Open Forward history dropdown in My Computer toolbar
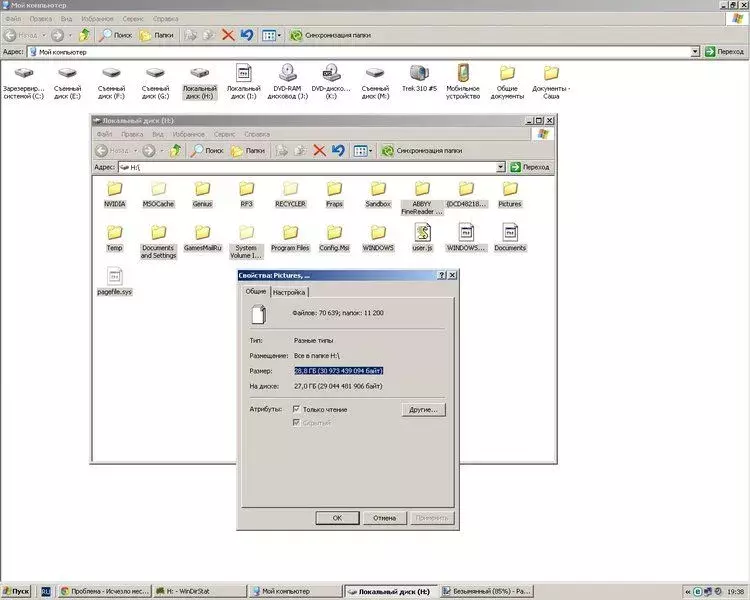Viewport: 750px width, 600px height. click(70, 35)
